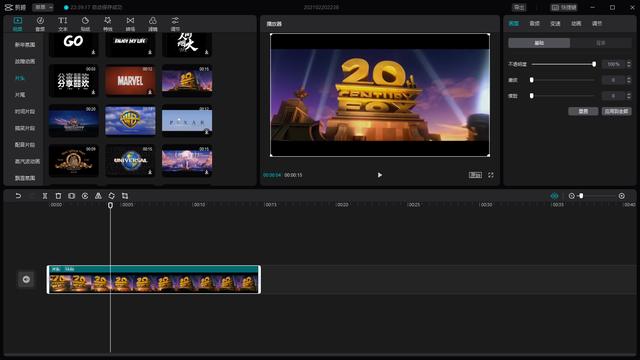
Task: Click the timeline zoom-in plus icon
Action: coord(622,196)
